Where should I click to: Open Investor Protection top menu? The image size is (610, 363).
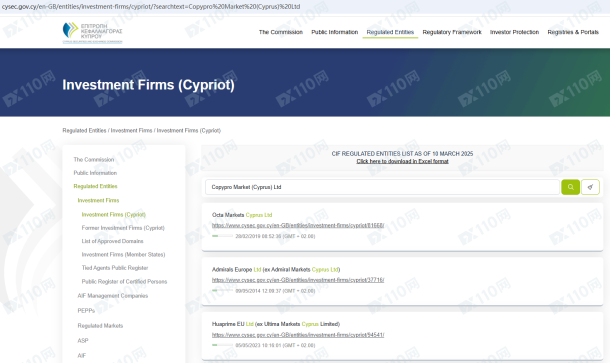click(x=514, y=32)
